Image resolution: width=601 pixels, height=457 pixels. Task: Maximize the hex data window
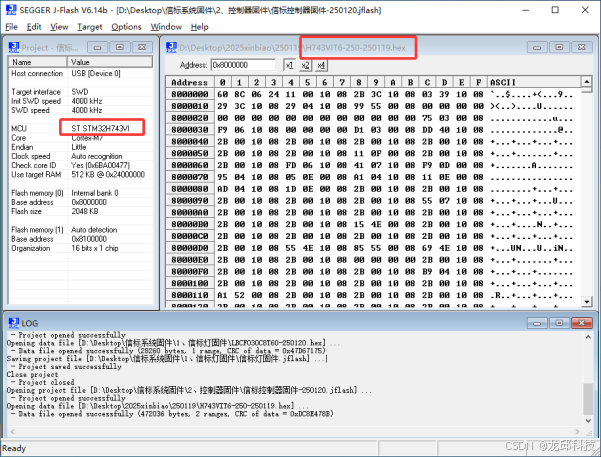[559, 47]
